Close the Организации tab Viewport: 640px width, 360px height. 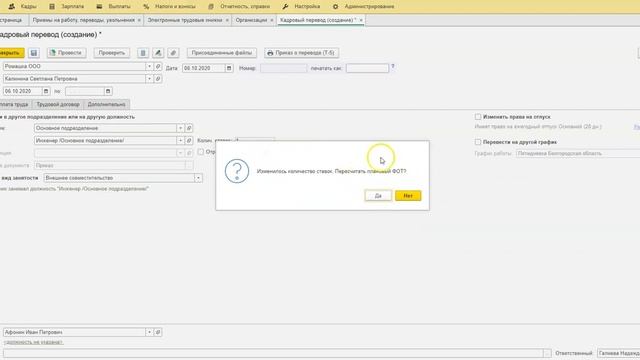click(271, 20)
